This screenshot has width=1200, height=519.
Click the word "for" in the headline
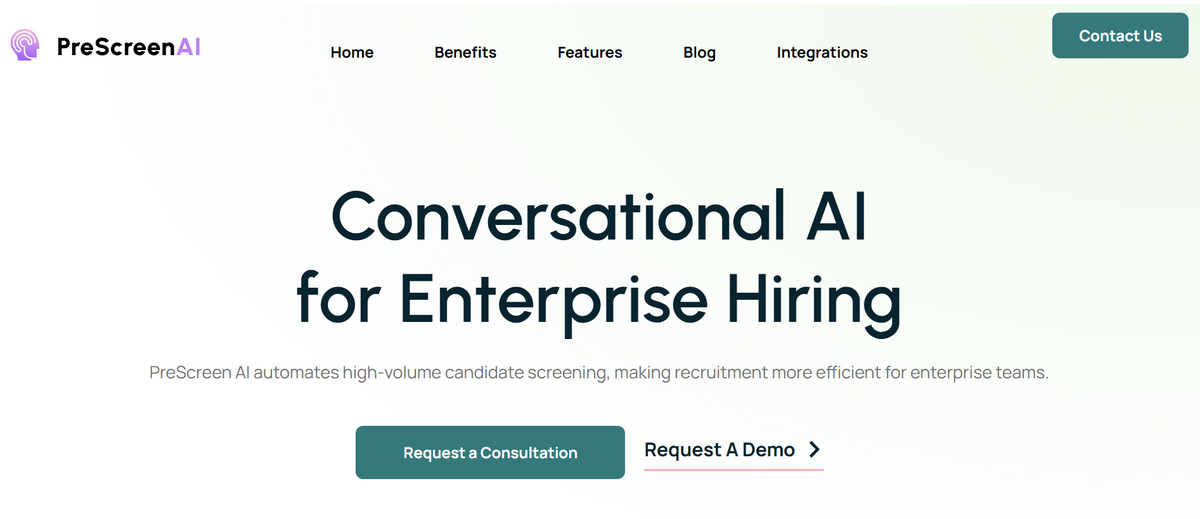click(x=340, y=297)
